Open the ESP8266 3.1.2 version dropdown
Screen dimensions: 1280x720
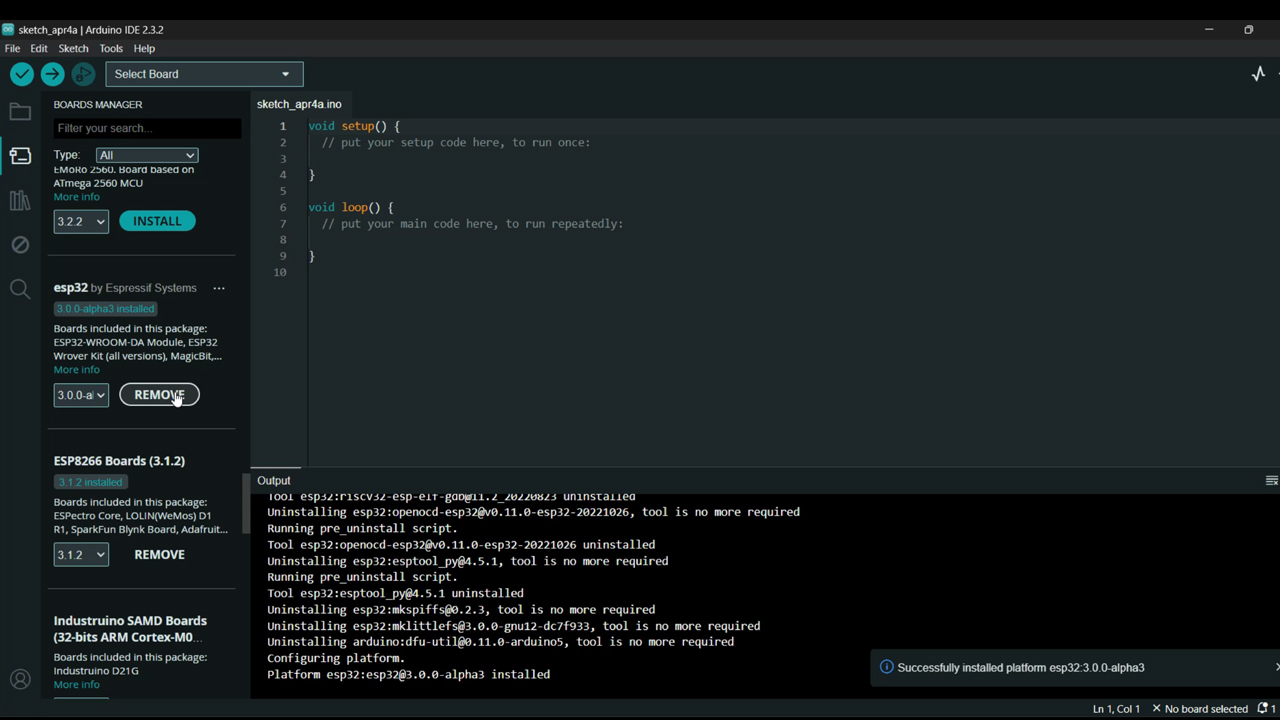[81, 555]
